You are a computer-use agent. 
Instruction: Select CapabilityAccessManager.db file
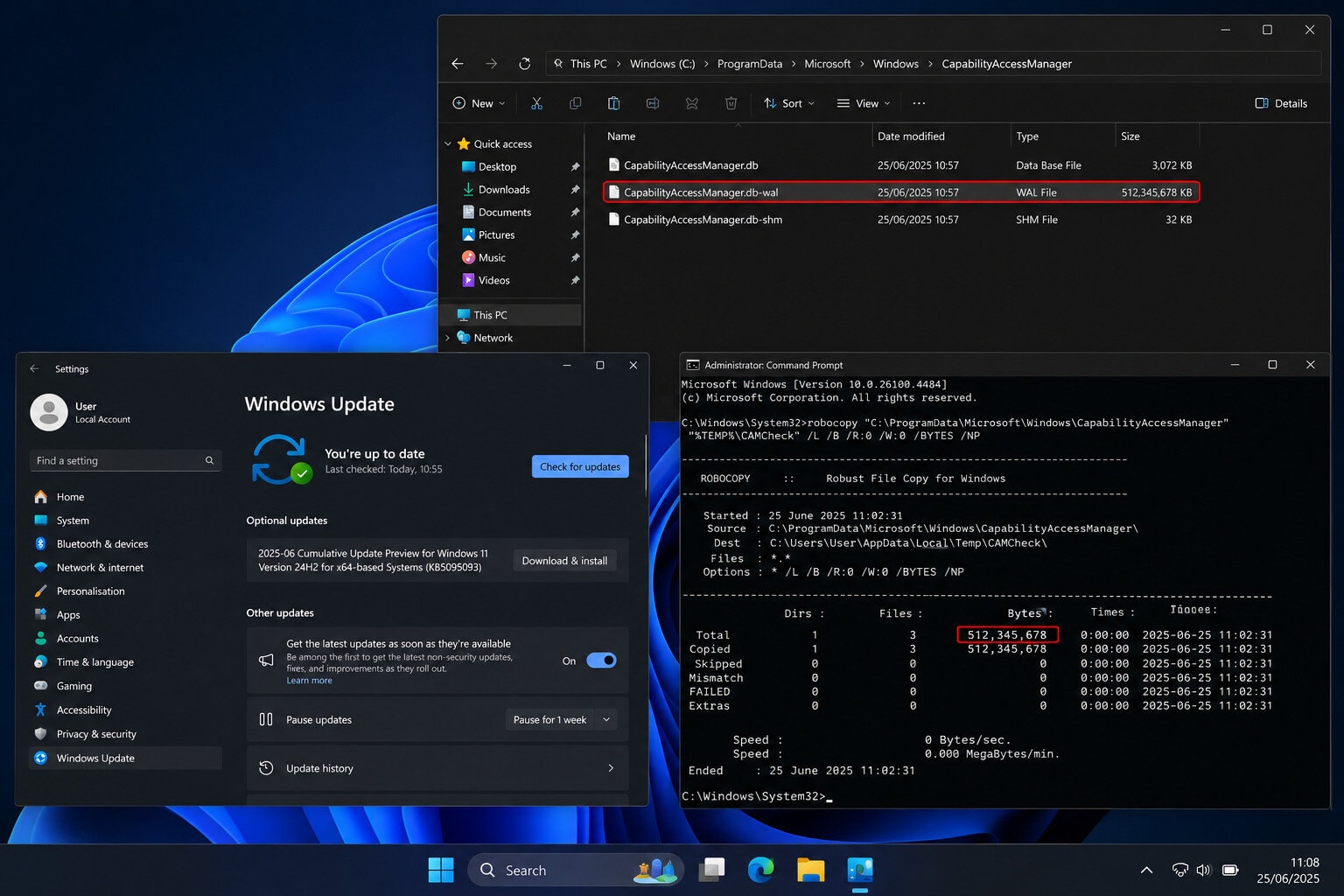point(900,165)
